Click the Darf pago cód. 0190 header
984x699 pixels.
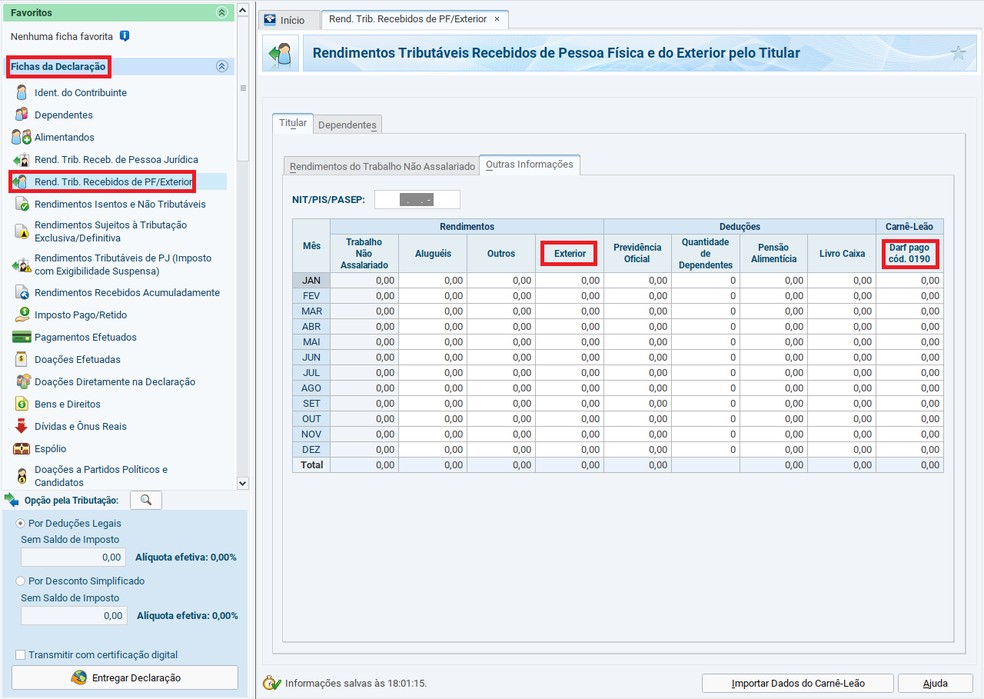pyautogui.click(x=909, y=253)
